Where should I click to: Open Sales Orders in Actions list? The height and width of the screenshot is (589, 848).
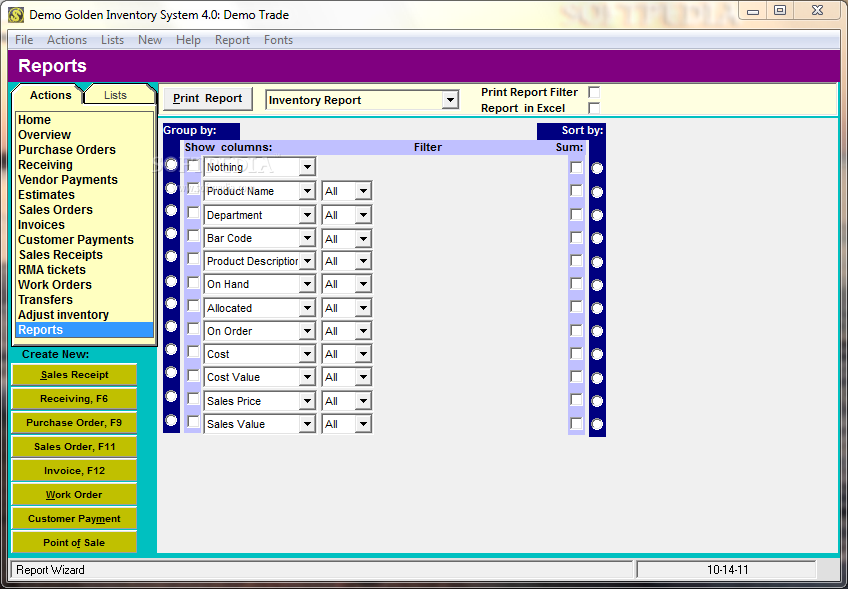[x=84, y=210]
